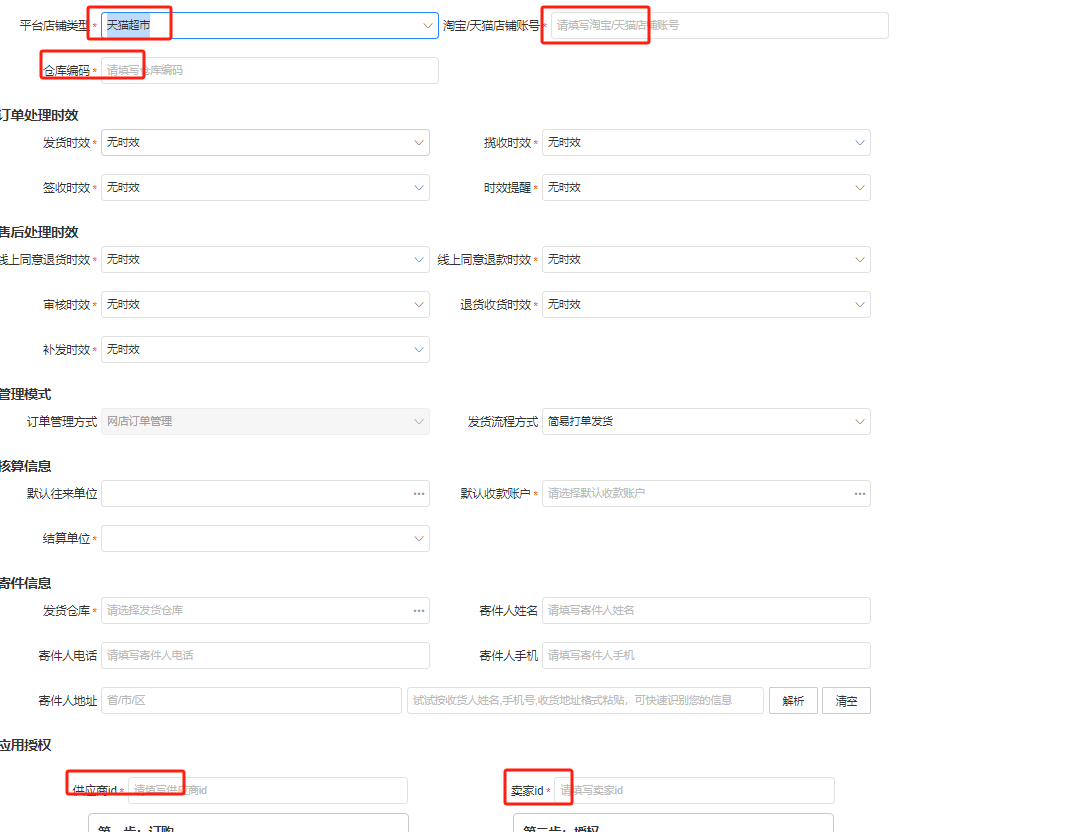This screenshot has width=1090, height=832.
Task: Click ellipsis icon in 默认收款账户 field
Action: [x=860, y=494]
